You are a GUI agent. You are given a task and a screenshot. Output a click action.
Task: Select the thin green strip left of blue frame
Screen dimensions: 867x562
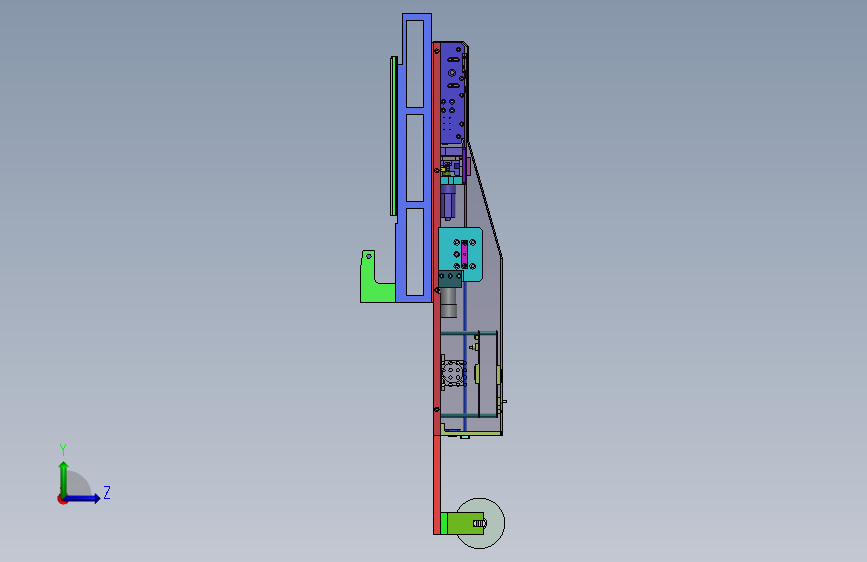tap(393, 136)
